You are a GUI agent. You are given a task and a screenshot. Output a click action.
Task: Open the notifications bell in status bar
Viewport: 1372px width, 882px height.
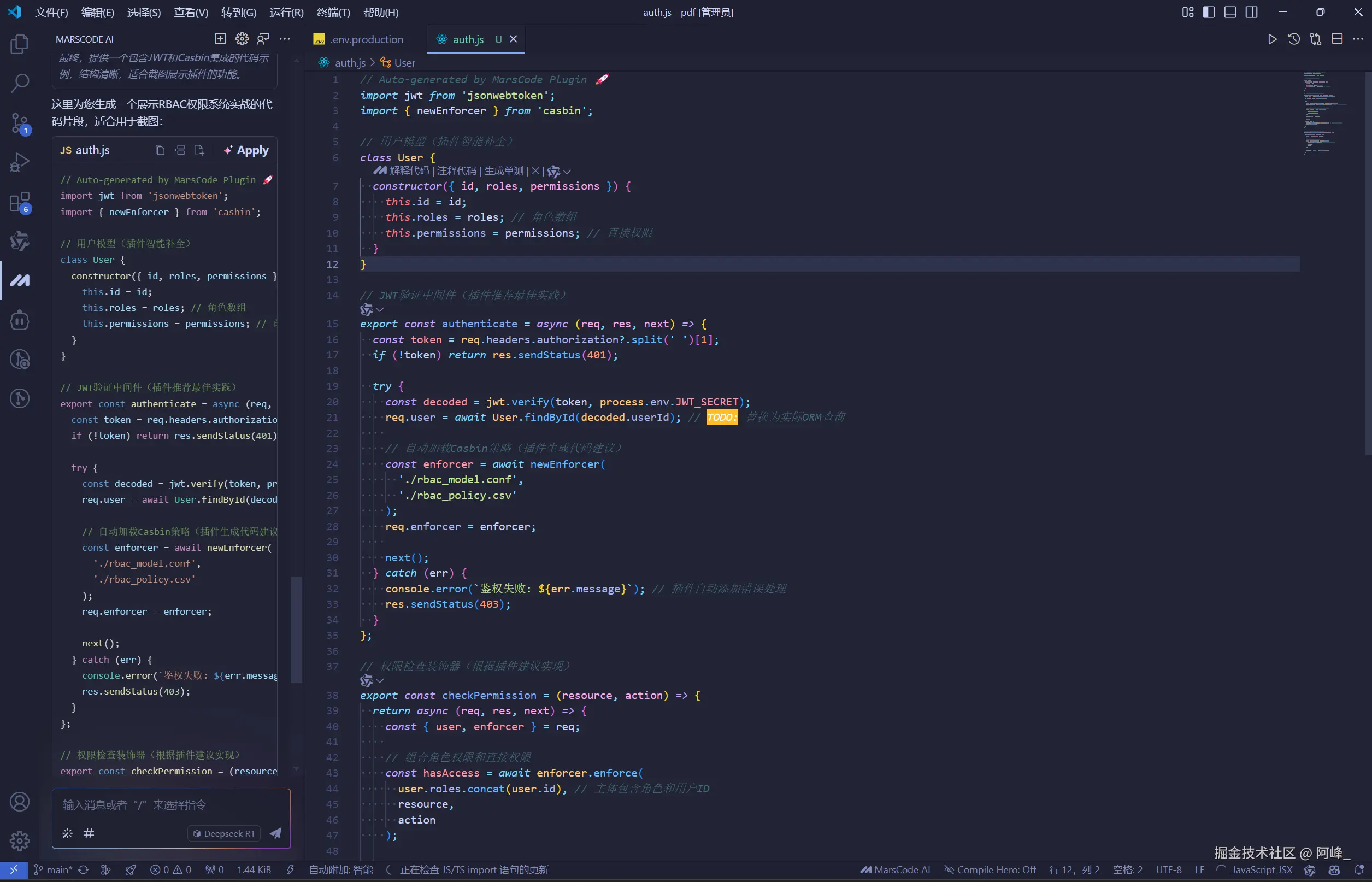[x=1359, y=869]
